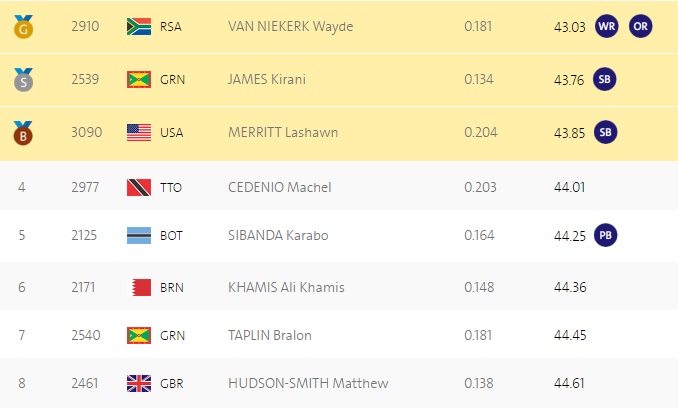This screenshot has width=678, height=408.
Task: Click the gold medal icon
Action: (x=23, y=27)
